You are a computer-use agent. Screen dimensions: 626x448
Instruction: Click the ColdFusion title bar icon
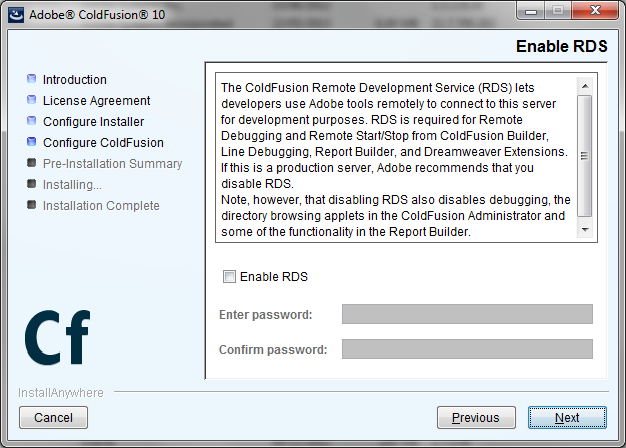pos(16,15)
